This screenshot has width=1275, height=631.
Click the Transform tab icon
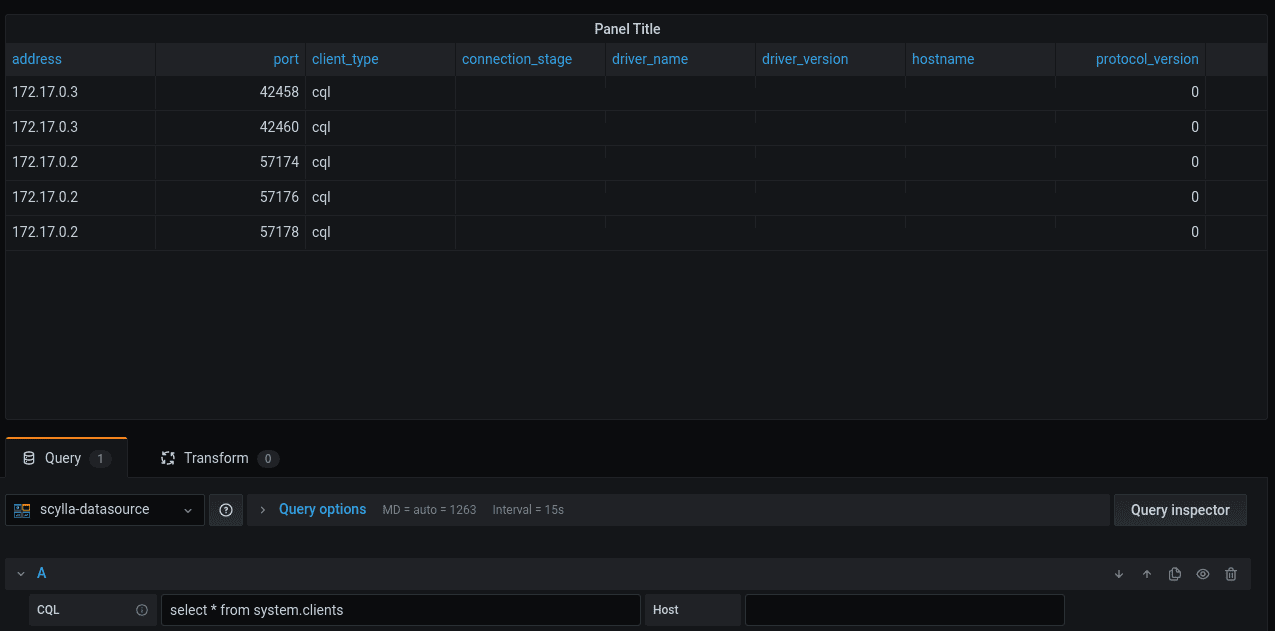(168, 458)
